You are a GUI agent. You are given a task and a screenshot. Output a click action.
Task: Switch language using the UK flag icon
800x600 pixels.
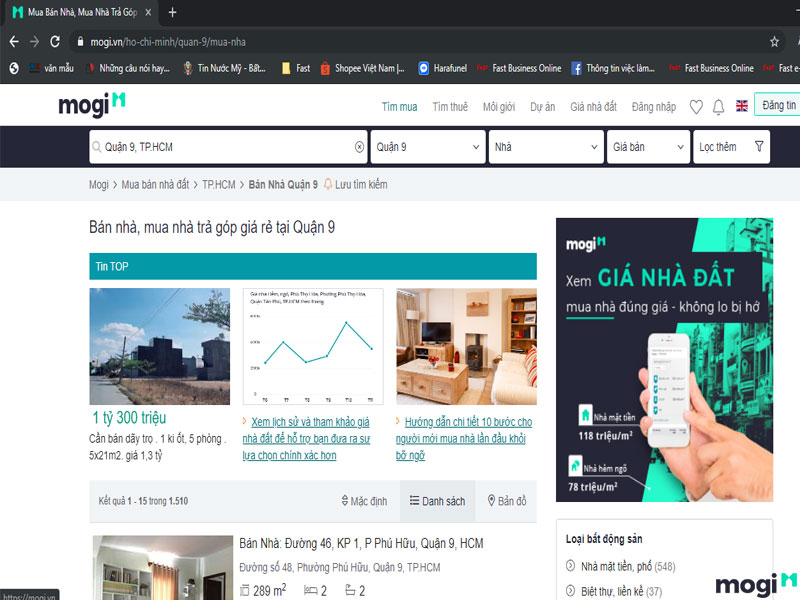tap(741, 106)
